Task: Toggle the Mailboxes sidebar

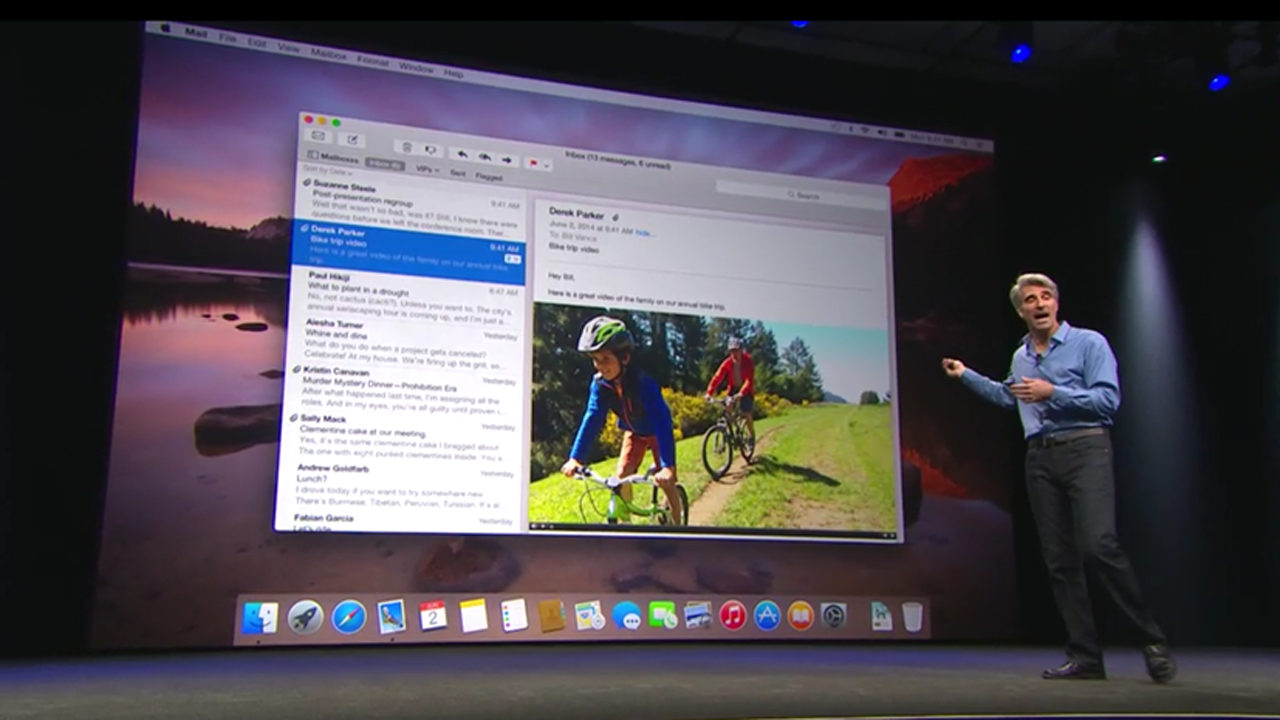Action: [x=333, y=158]
